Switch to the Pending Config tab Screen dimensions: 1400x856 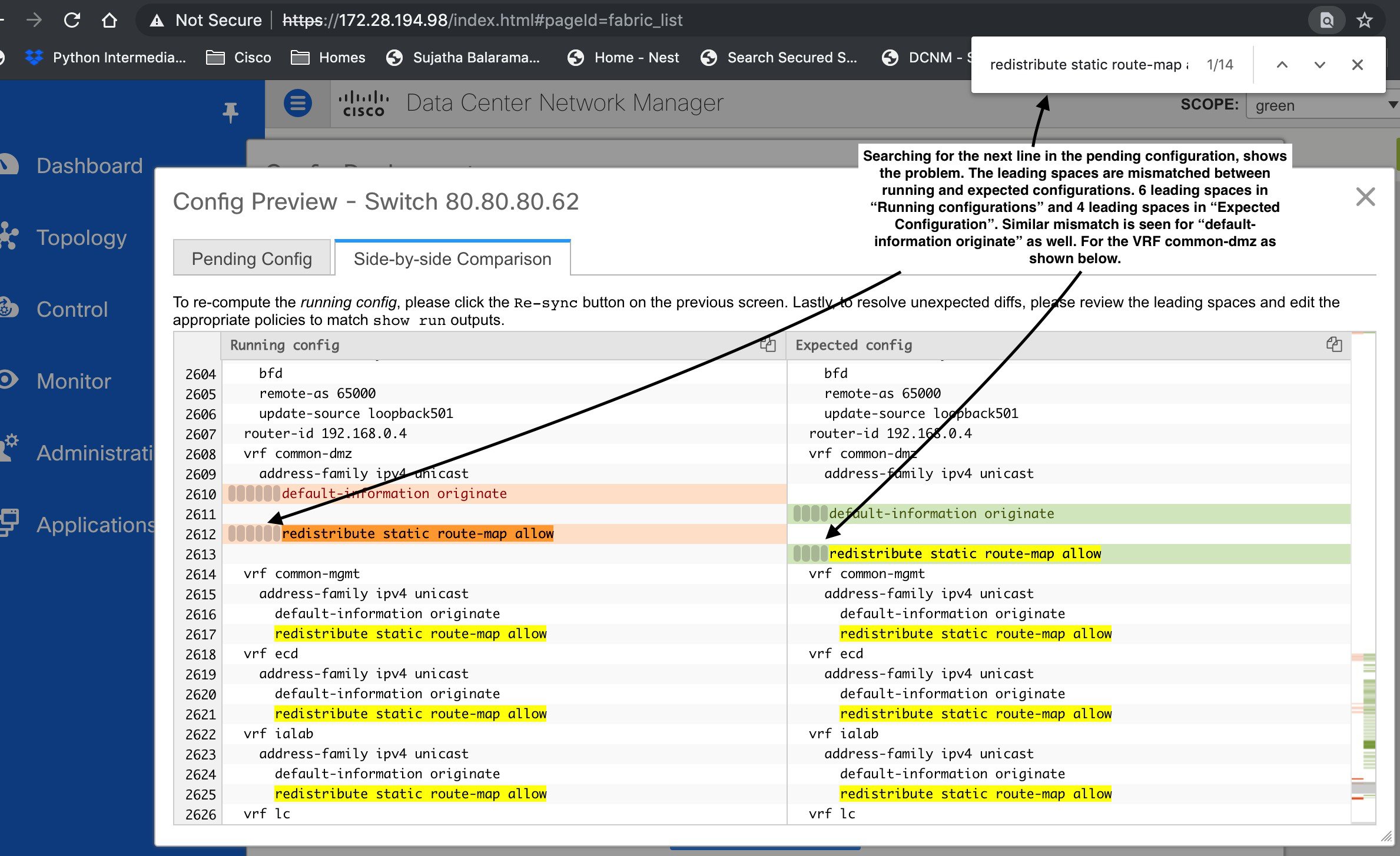pyautogui.click(x=252, y=258)
